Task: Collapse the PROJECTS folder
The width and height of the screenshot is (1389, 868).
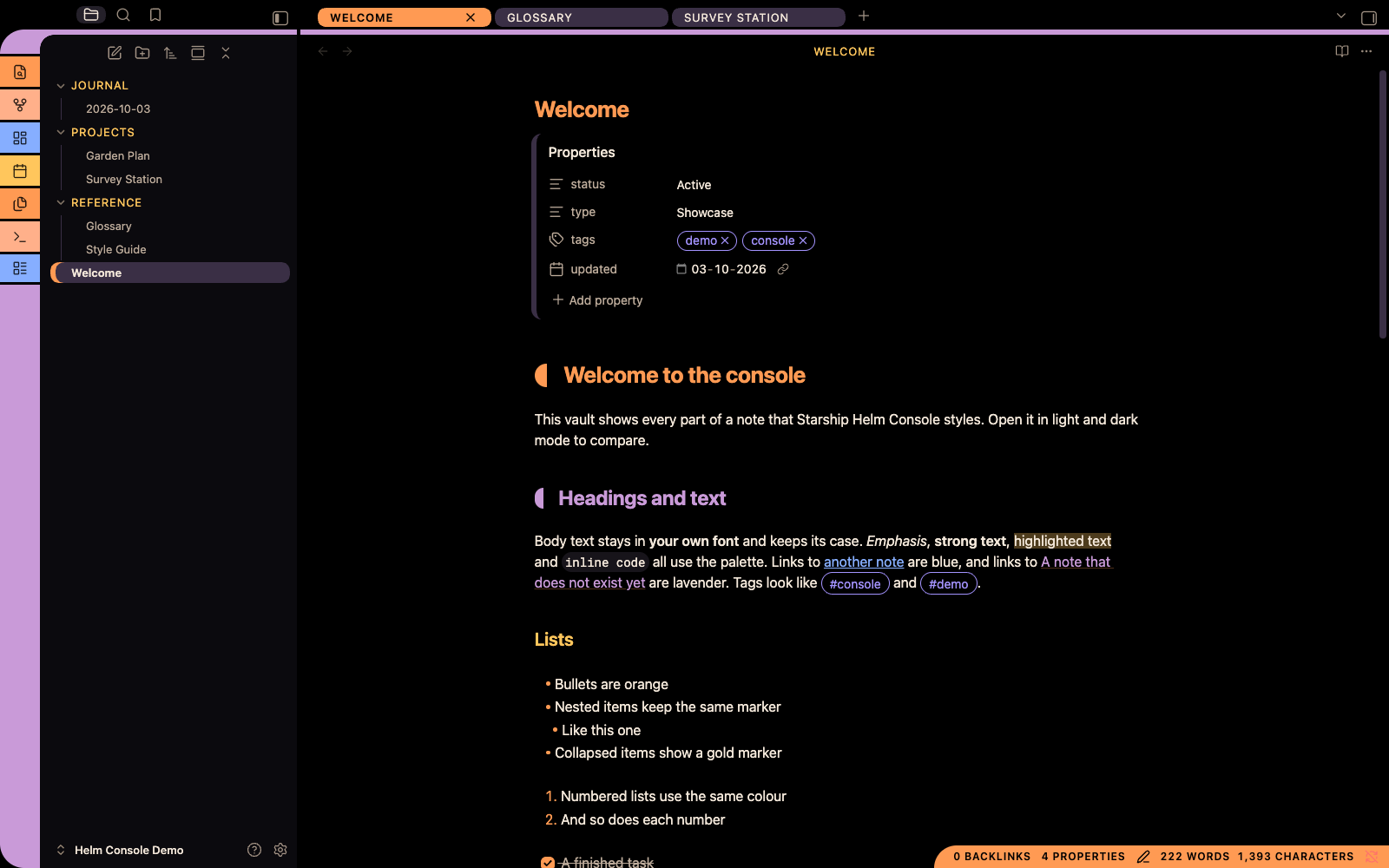Action: click(61, 133)
